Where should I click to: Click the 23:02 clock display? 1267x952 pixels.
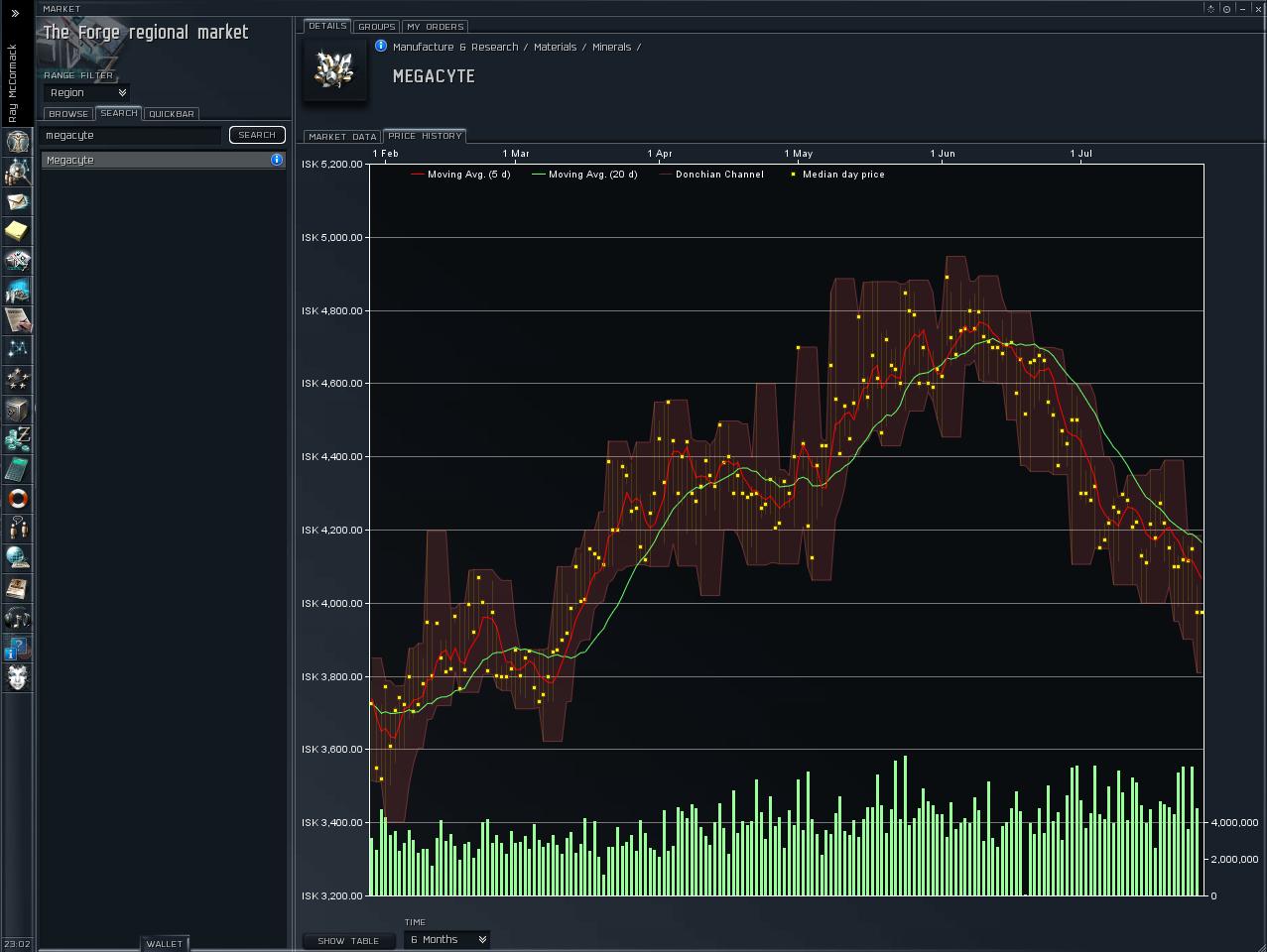pyautogui.click(x=17, y=944)
